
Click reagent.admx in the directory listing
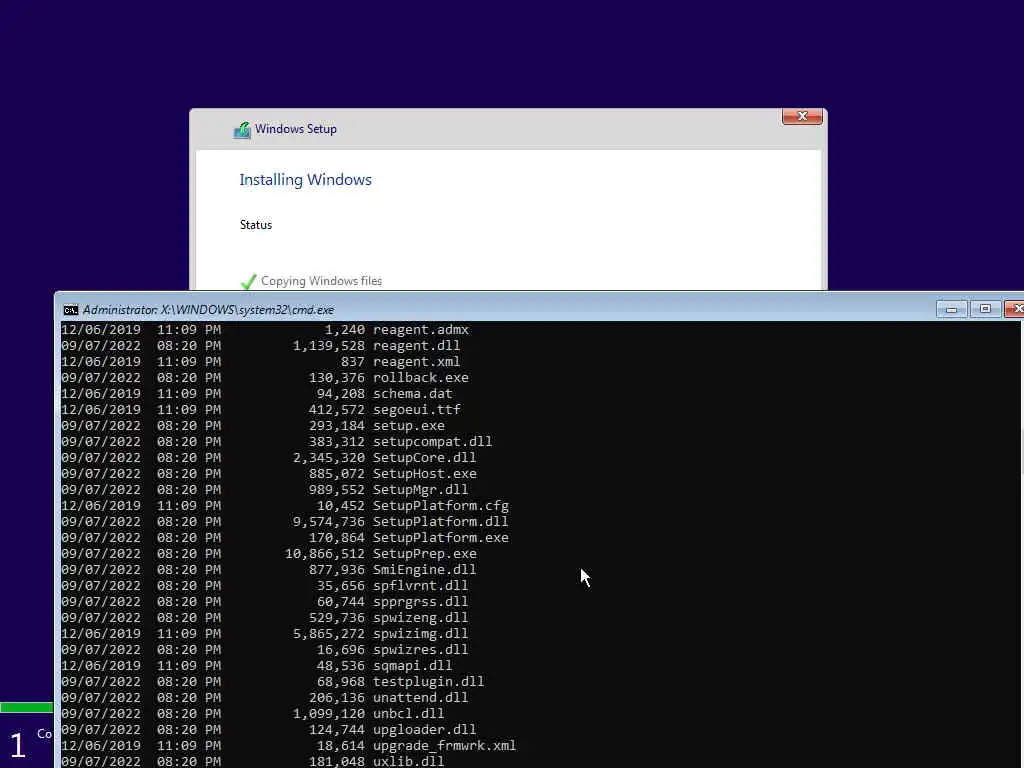421,329
